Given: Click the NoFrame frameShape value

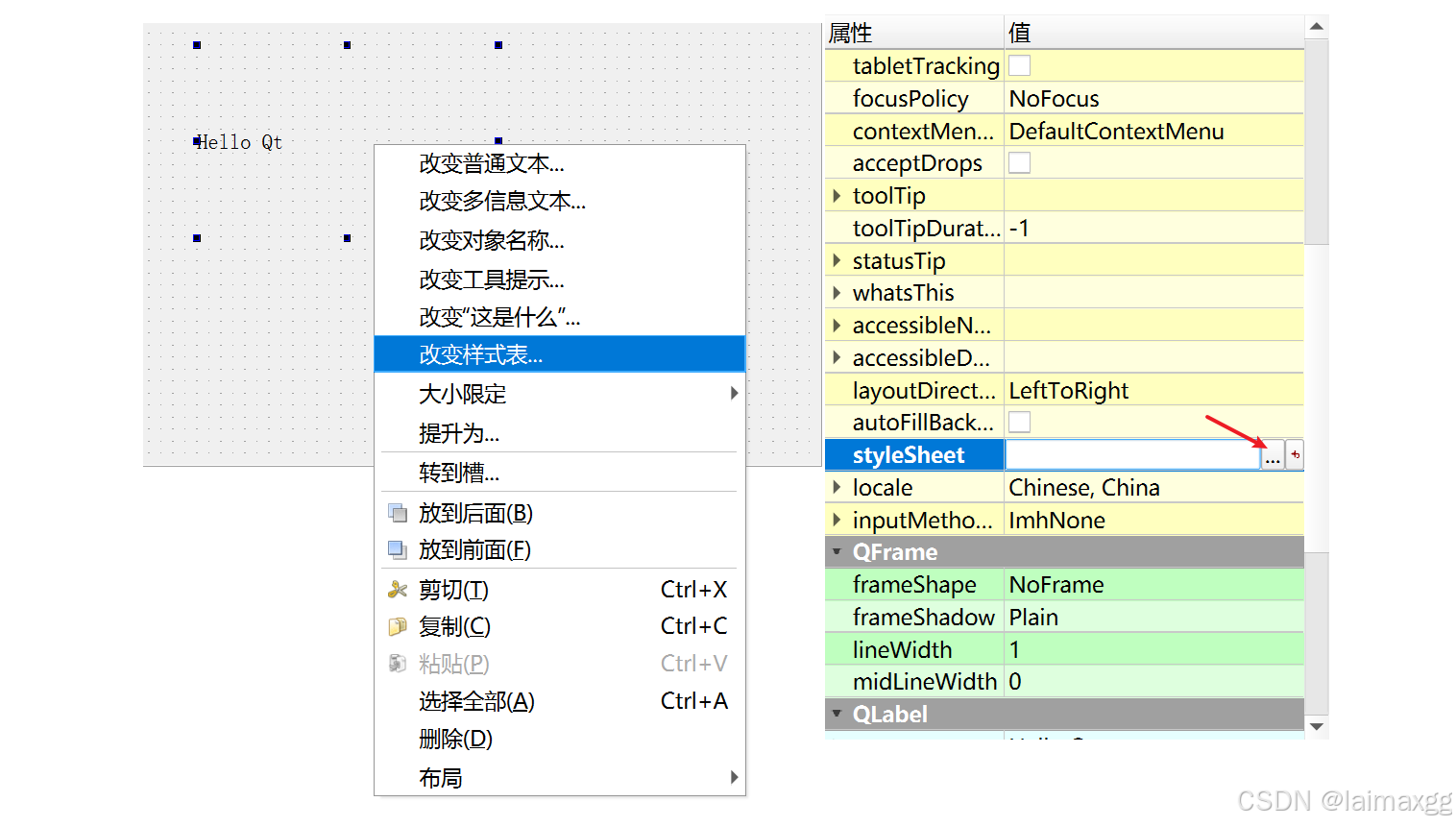Looking at the screenshot, I should [1056, 585].
